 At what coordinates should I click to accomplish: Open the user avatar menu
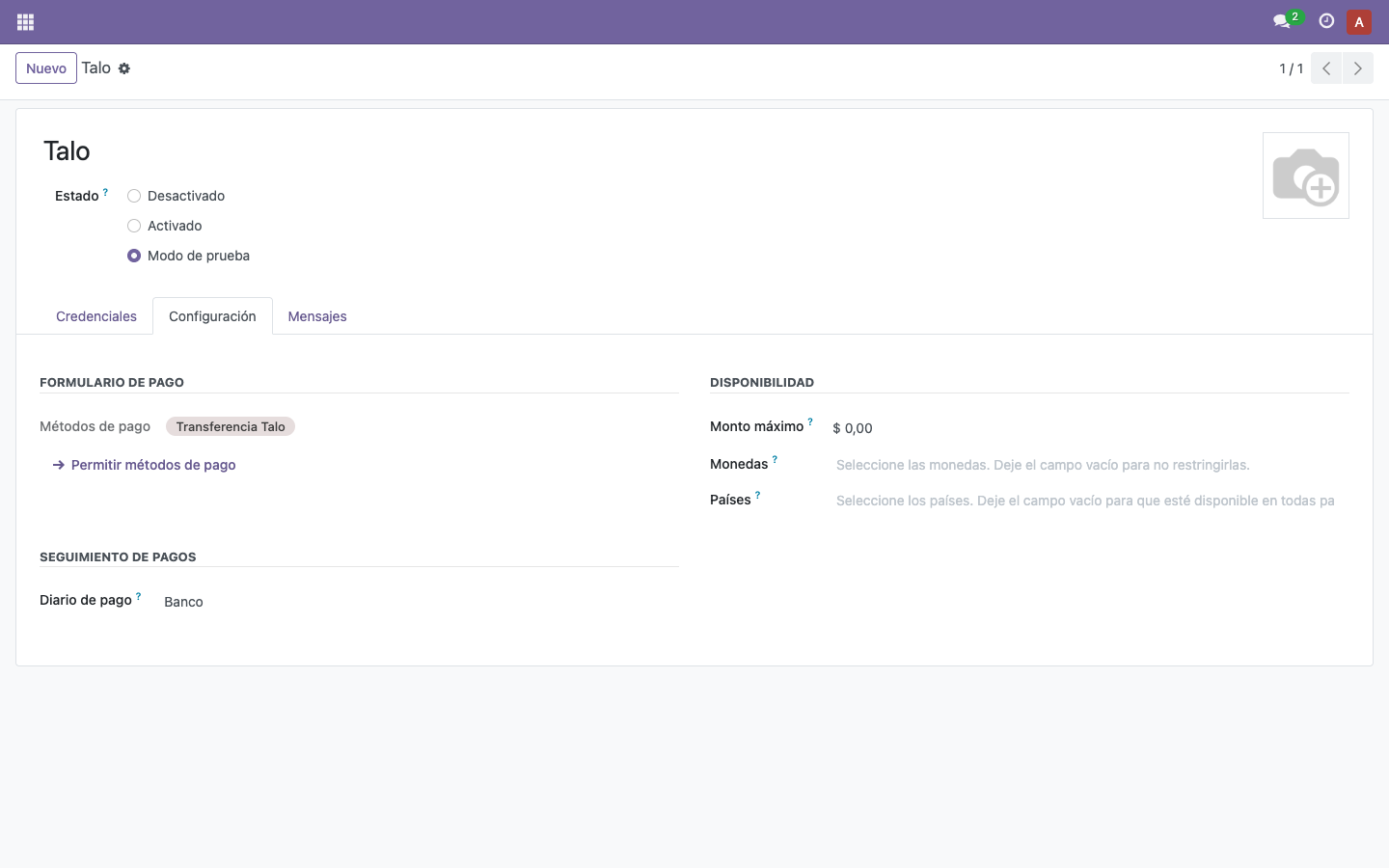[1359, 21]
